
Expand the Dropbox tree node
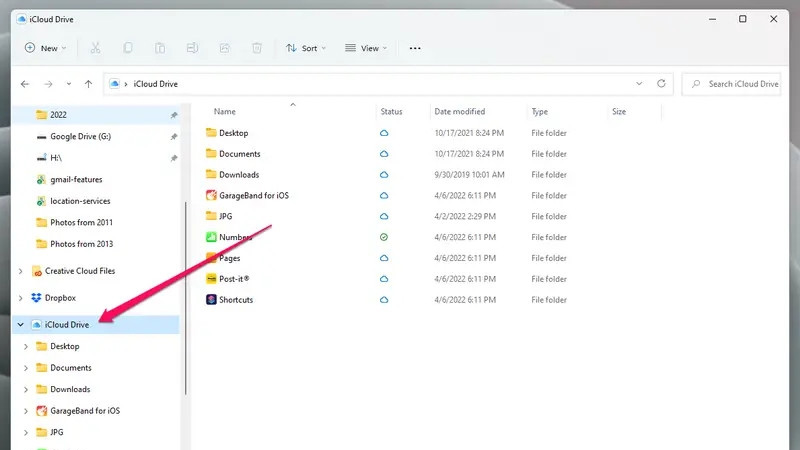pos(20,298)
